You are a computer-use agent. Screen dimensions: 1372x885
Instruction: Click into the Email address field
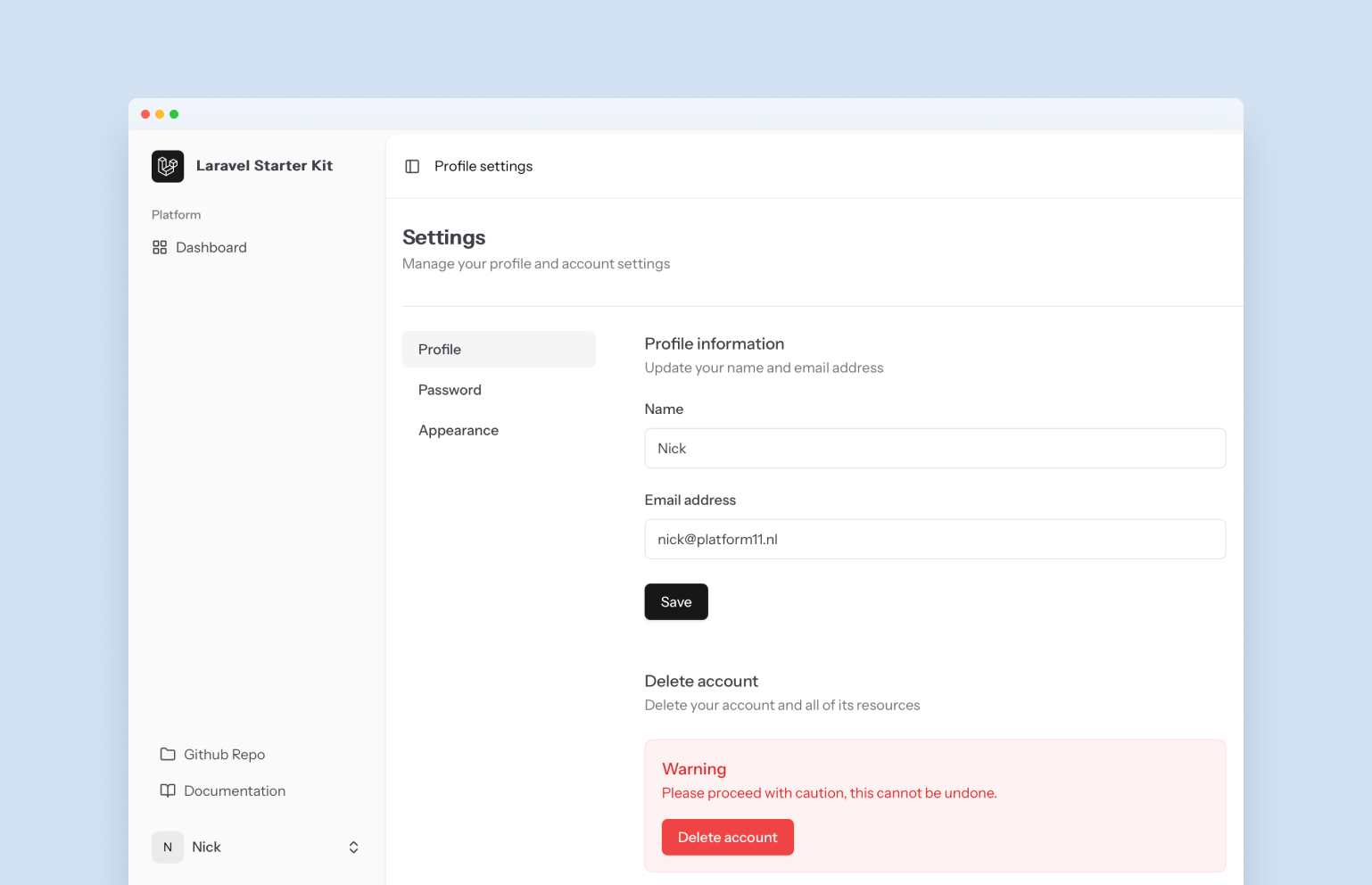[x=934, y=540]
